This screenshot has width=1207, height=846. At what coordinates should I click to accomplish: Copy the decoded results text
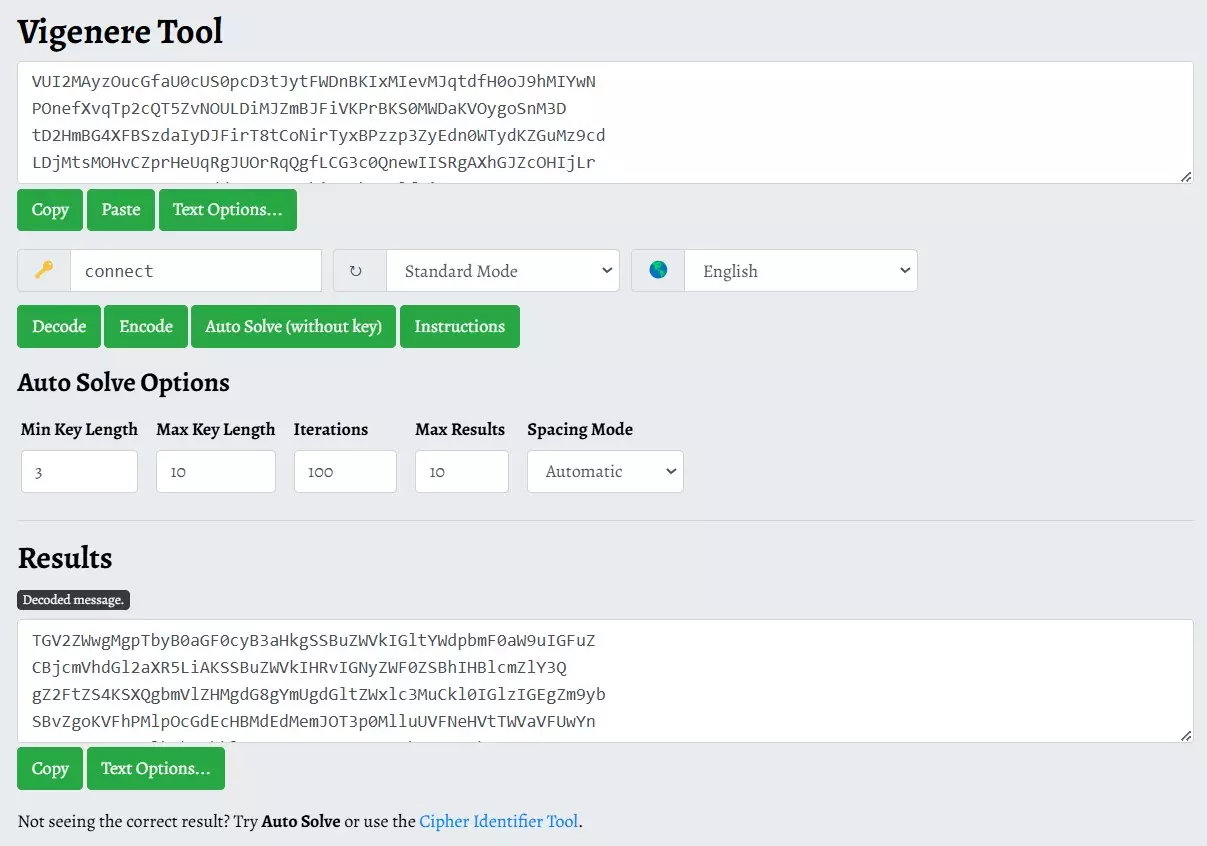pyautogui.click(x=50, y=769)
